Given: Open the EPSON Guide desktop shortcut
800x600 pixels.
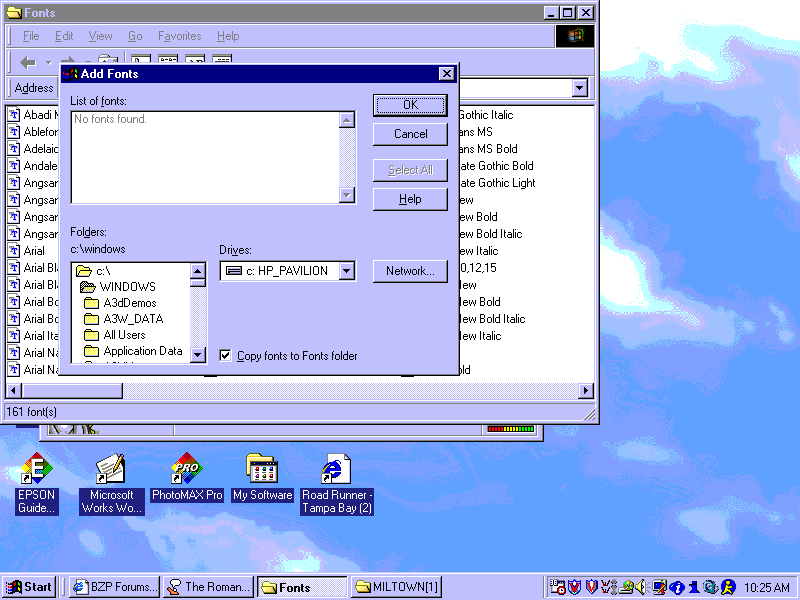Looking at the screenshot, I should coord(36,484).
